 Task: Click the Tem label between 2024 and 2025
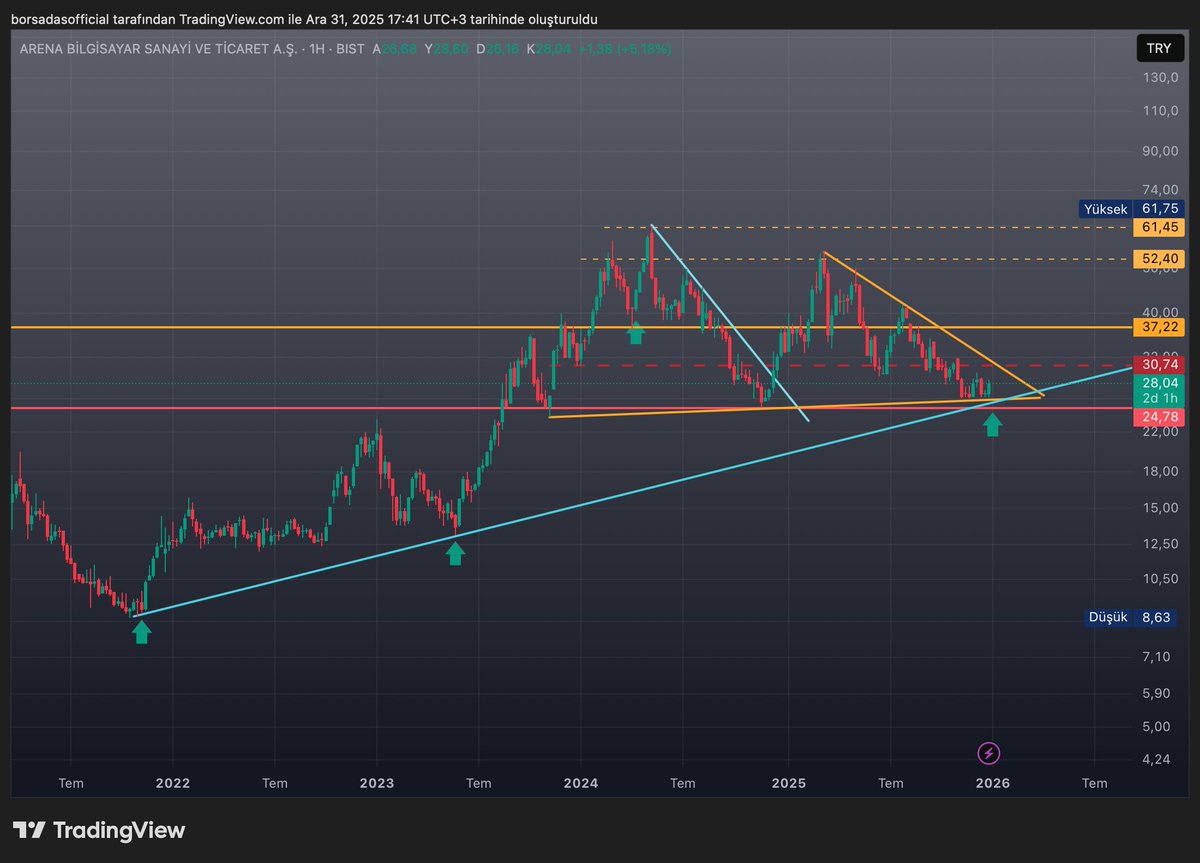(x=683, y=784)
